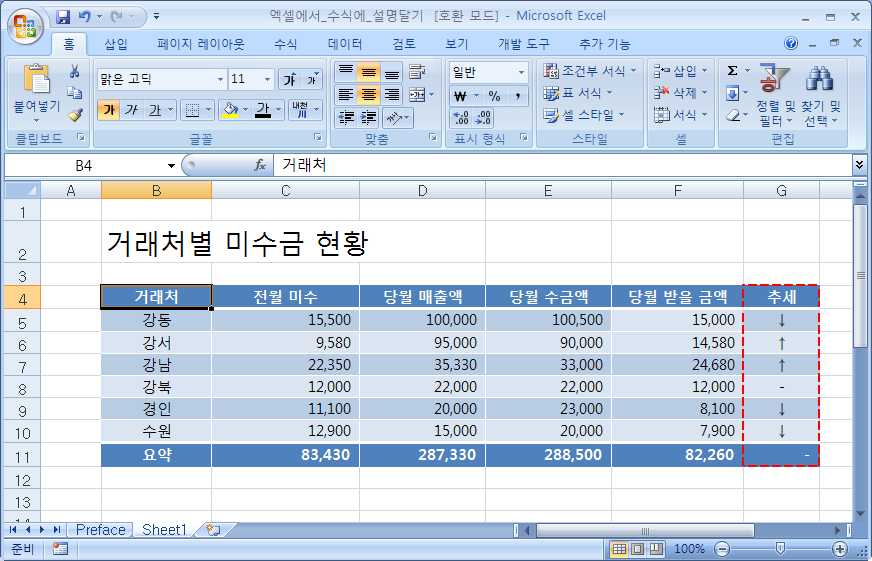This screenshot has height=561, width=872.
Task: Open the 페이지 레이아웃 ribbon tab
Action: [201, 44]
